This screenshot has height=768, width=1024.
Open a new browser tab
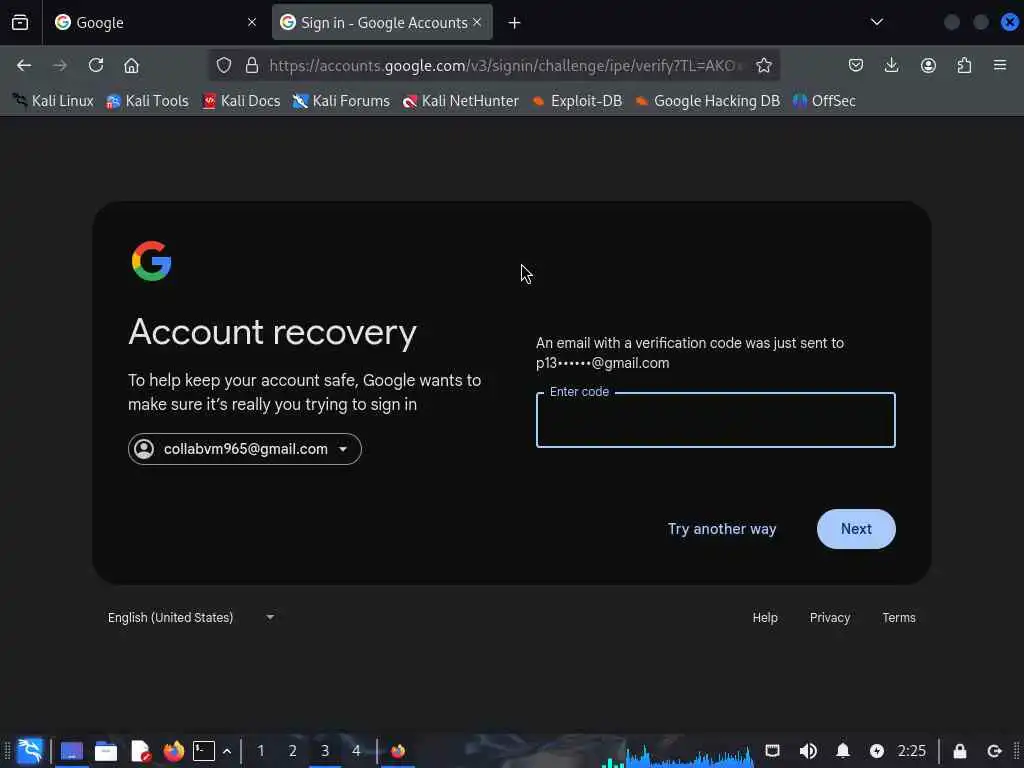point(515,23)
